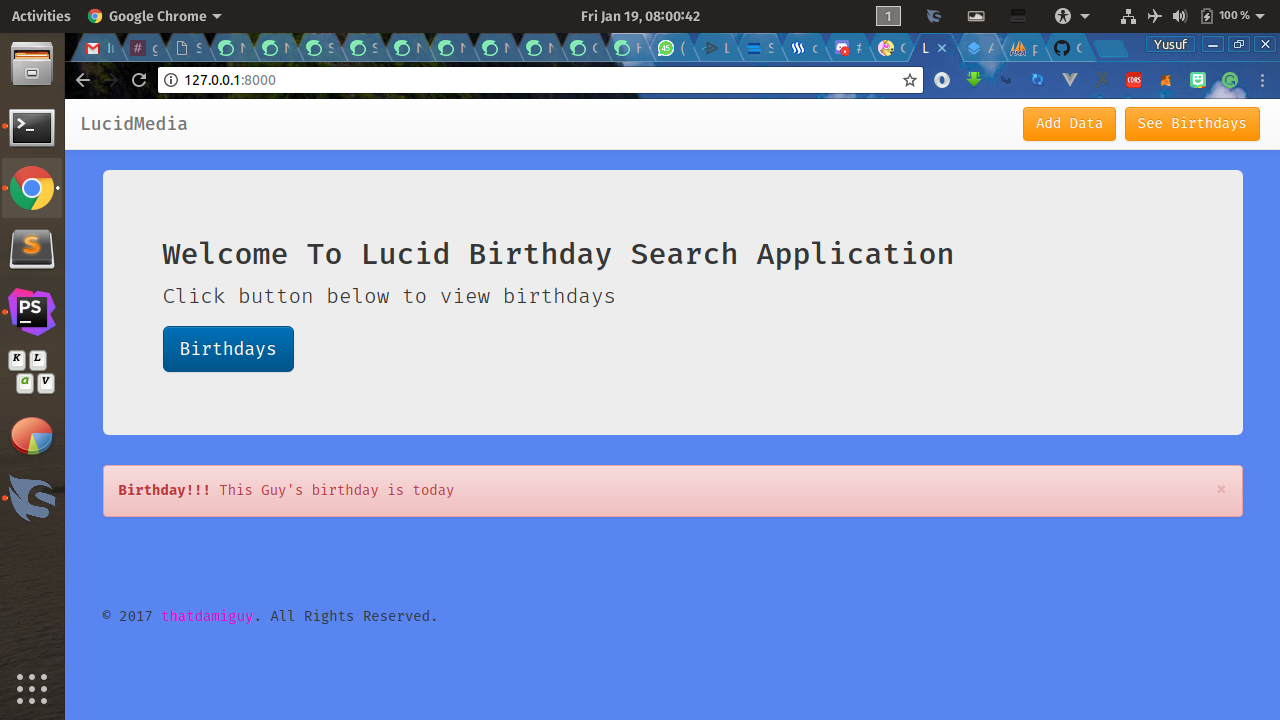Follow the thatdamiguy footer link
Image resolution: width=1280 pixels, height=720 pixels.
click(207, 616)
